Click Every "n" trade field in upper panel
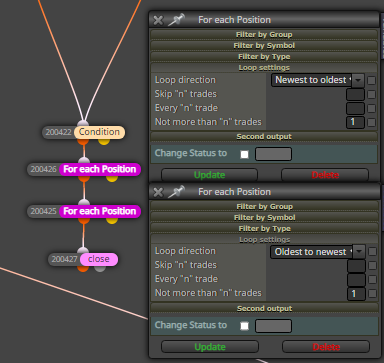Image resolution: width=384 pixels, height=363 pixels. tap(355, 109)
